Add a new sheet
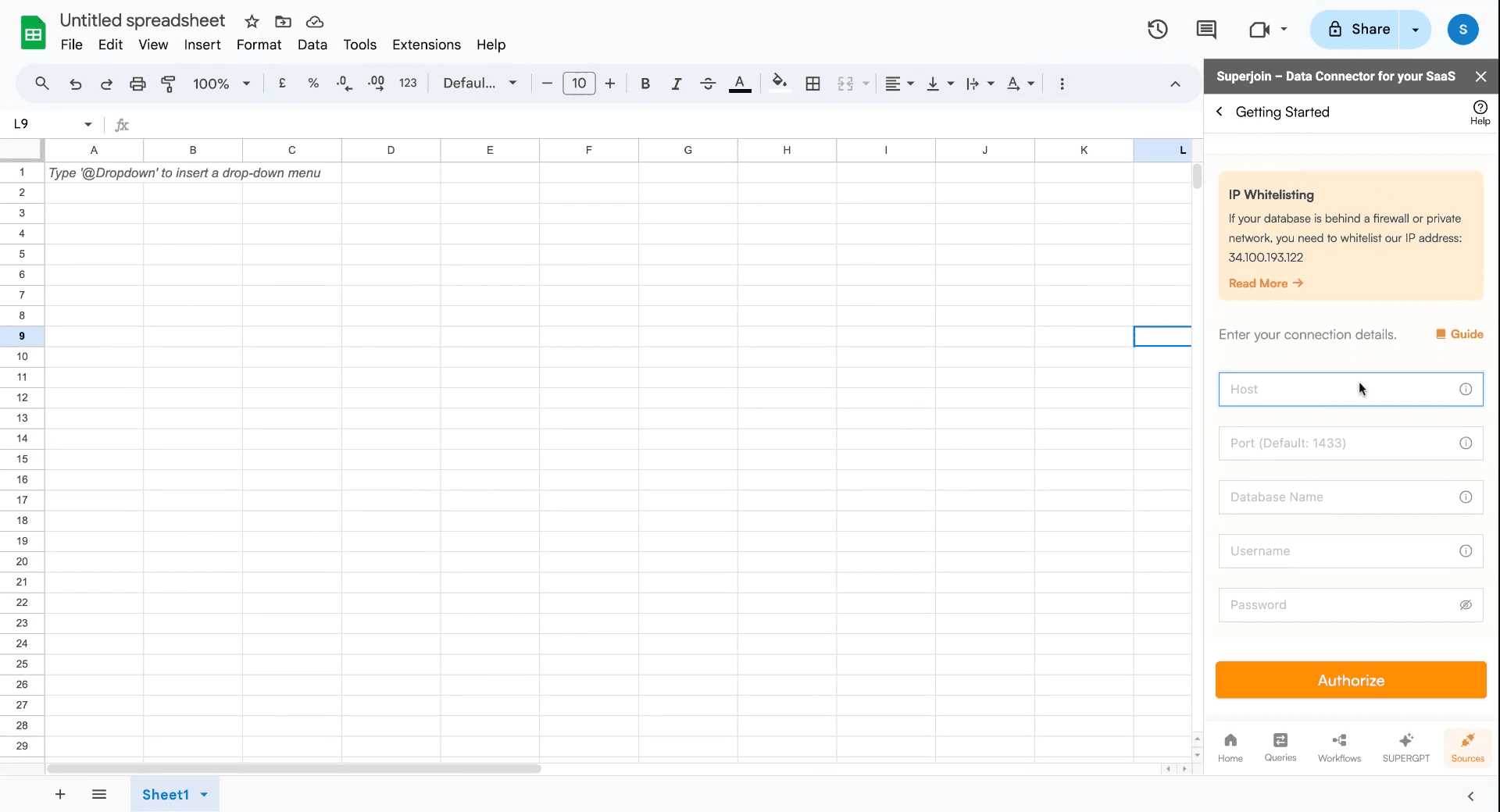The width and height of the screenshot is (1500, 812). click(x=60, y=794)
